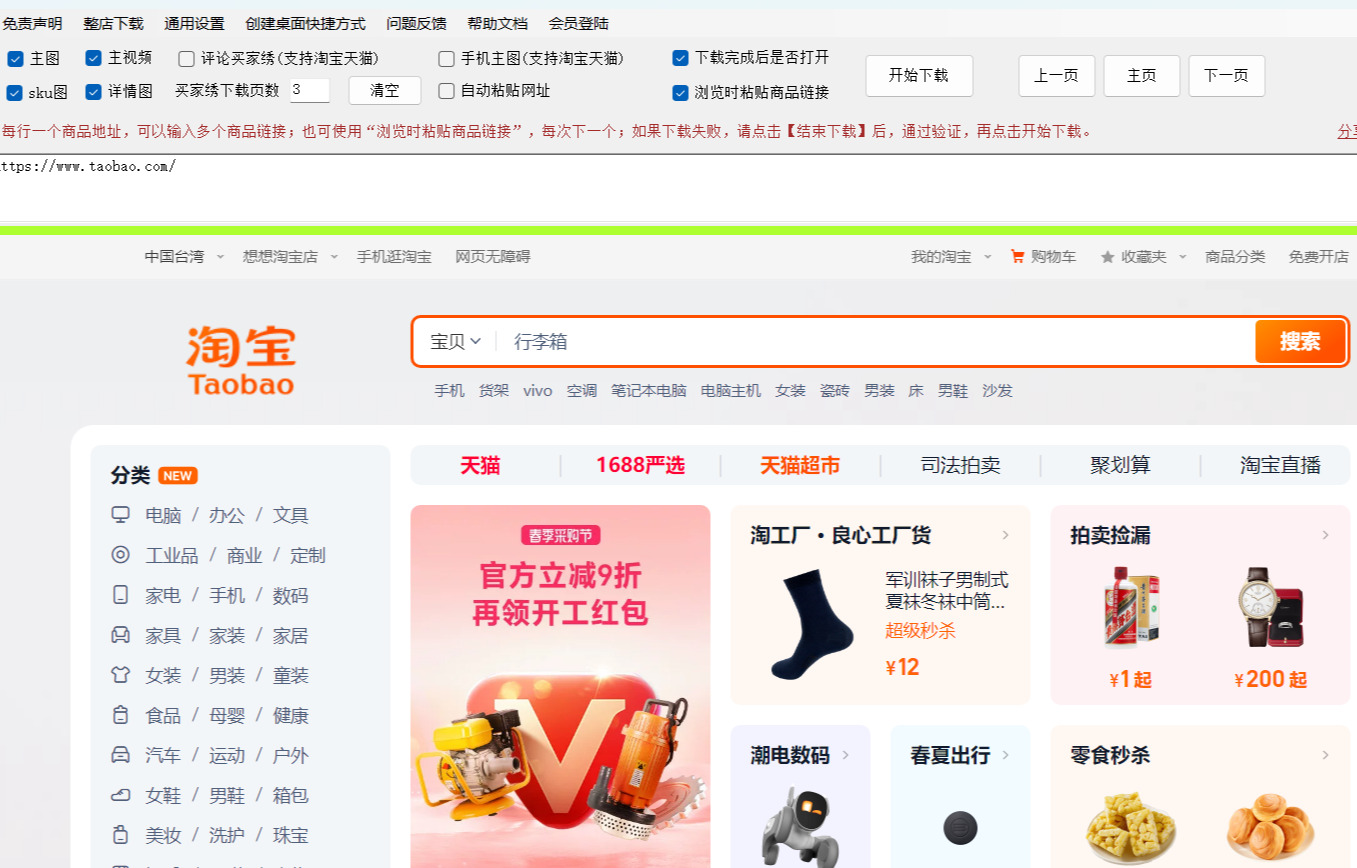This screenshot has width=1357, height=868.
Task: Expand the 我的淘宝 dropdown
Action: click(x=951, y=257)
